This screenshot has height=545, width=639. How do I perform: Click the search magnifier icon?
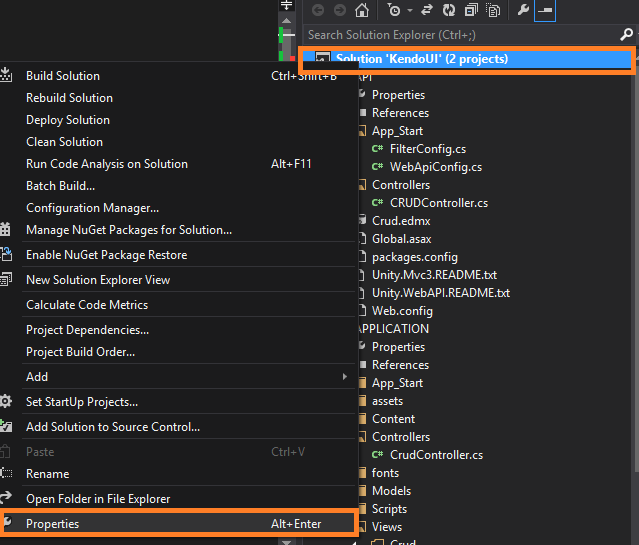tap(626, 35)
